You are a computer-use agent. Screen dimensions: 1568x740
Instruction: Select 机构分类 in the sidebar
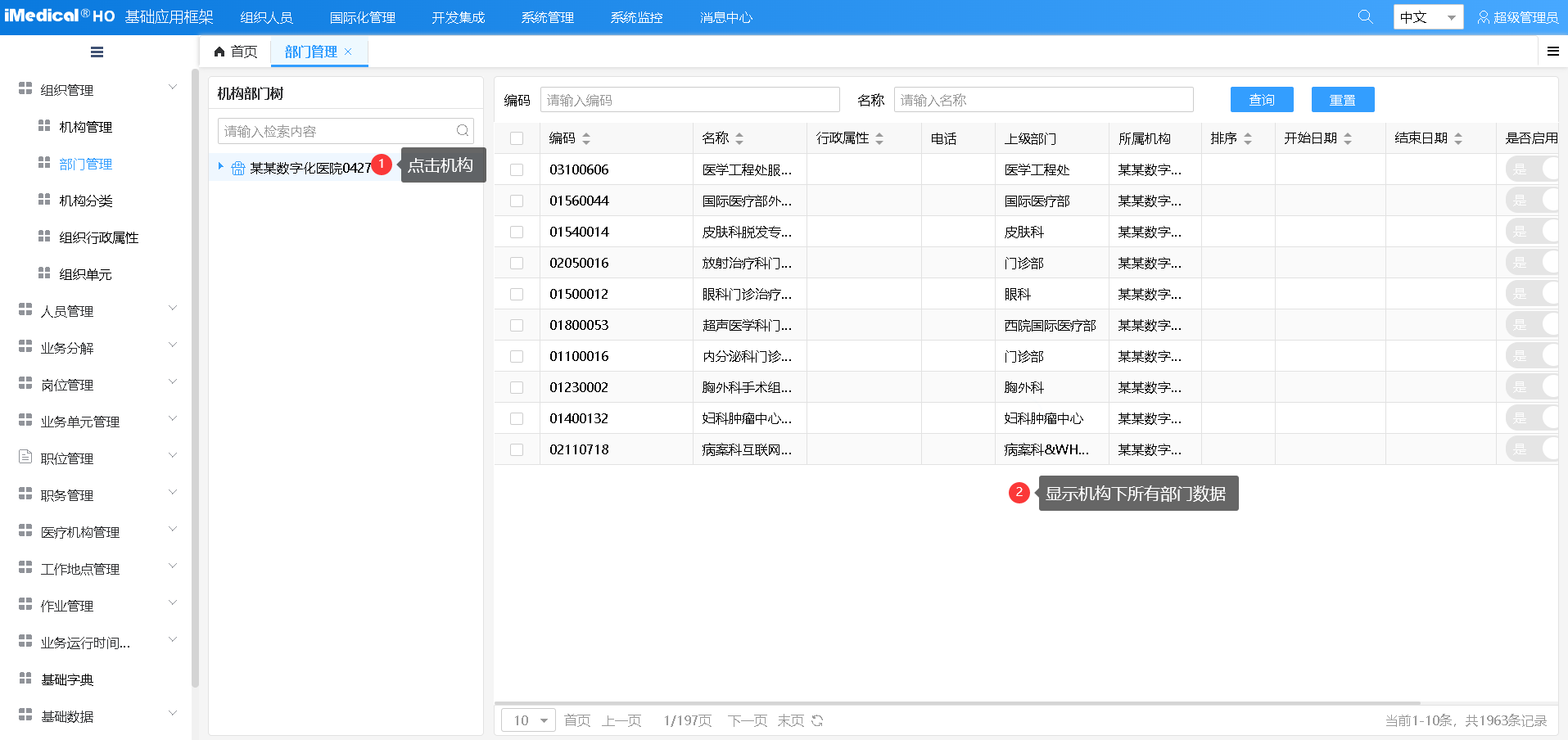click(86, 201)
